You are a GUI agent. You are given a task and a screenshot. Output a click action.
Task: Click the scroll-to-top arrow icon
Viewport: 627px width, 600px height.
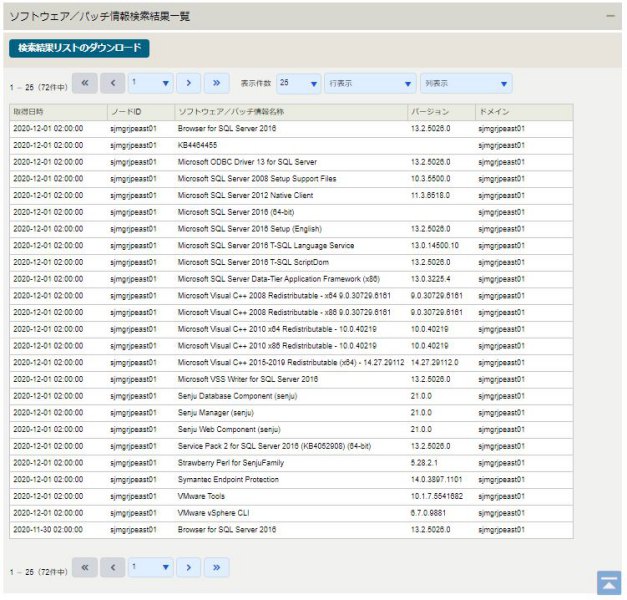[609, 583]
